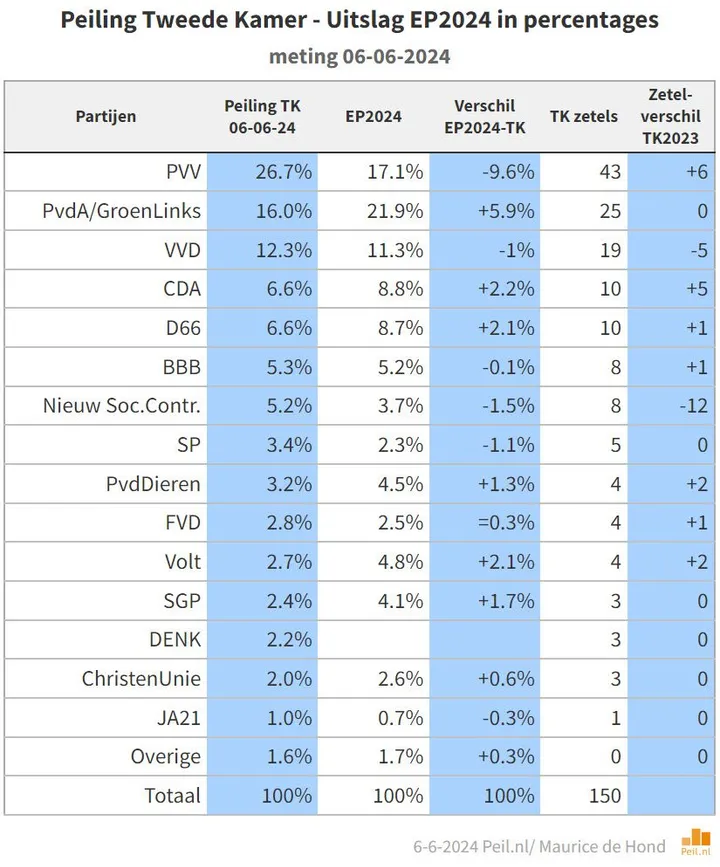
Task: Click the Nieuw Soc.Contr. party name
Action: (x=122, y=406)
